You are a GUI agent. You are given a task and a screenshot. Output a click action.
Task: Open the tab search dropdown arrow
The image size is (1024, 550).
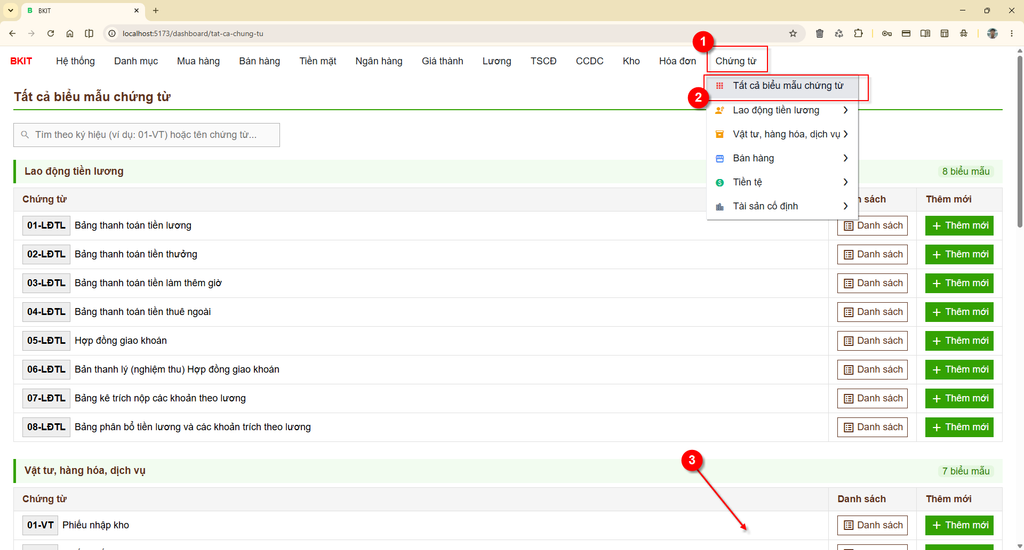10,10
